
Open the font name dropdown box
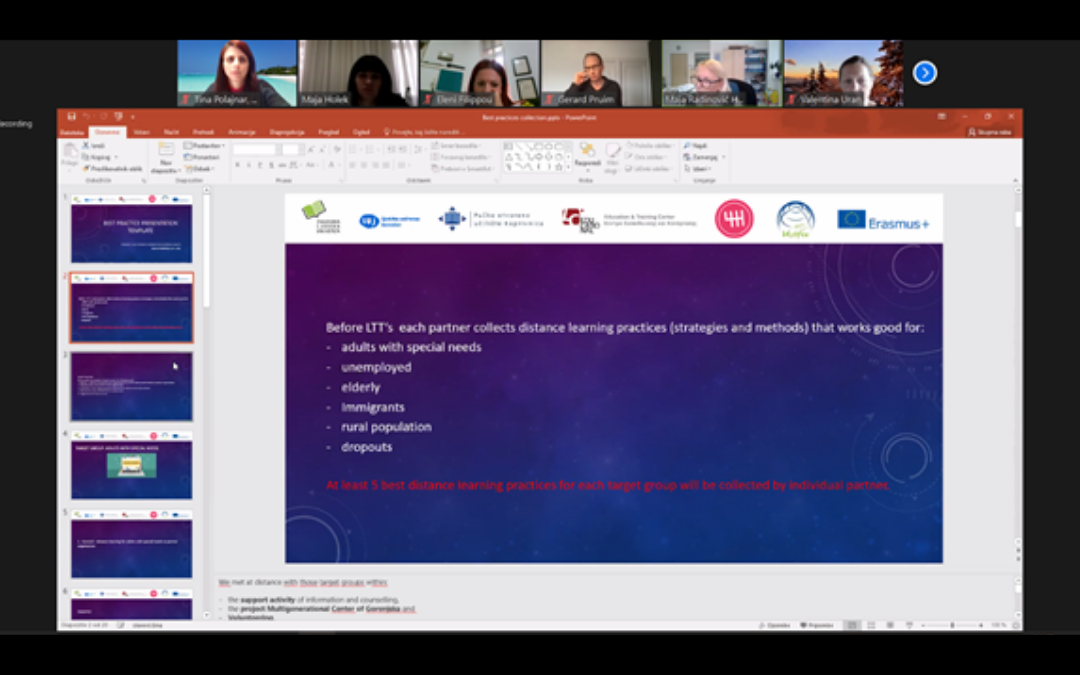[255, 149]
